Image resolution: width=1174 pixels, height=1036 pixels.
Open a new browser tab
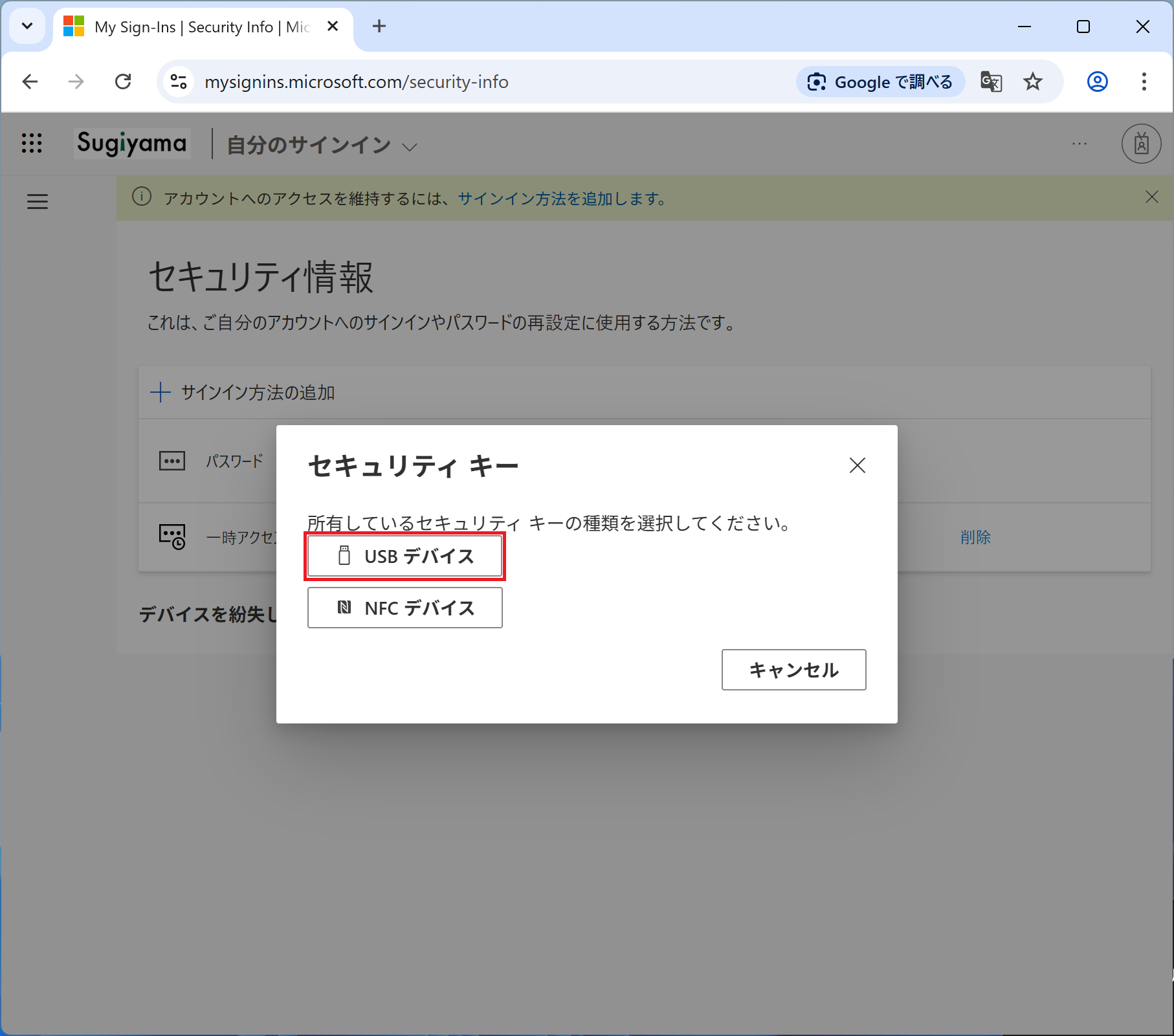(x=379, y=27)
